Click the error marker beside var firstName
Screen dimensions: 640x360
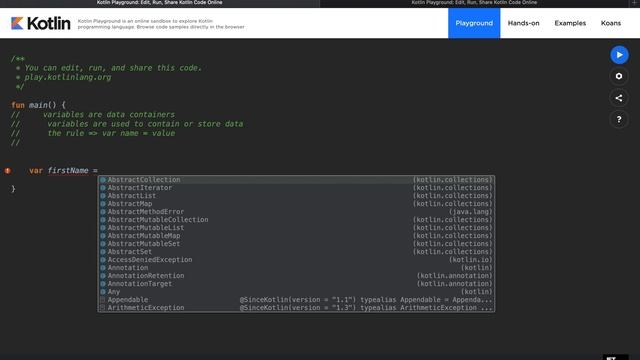(8, 171)
